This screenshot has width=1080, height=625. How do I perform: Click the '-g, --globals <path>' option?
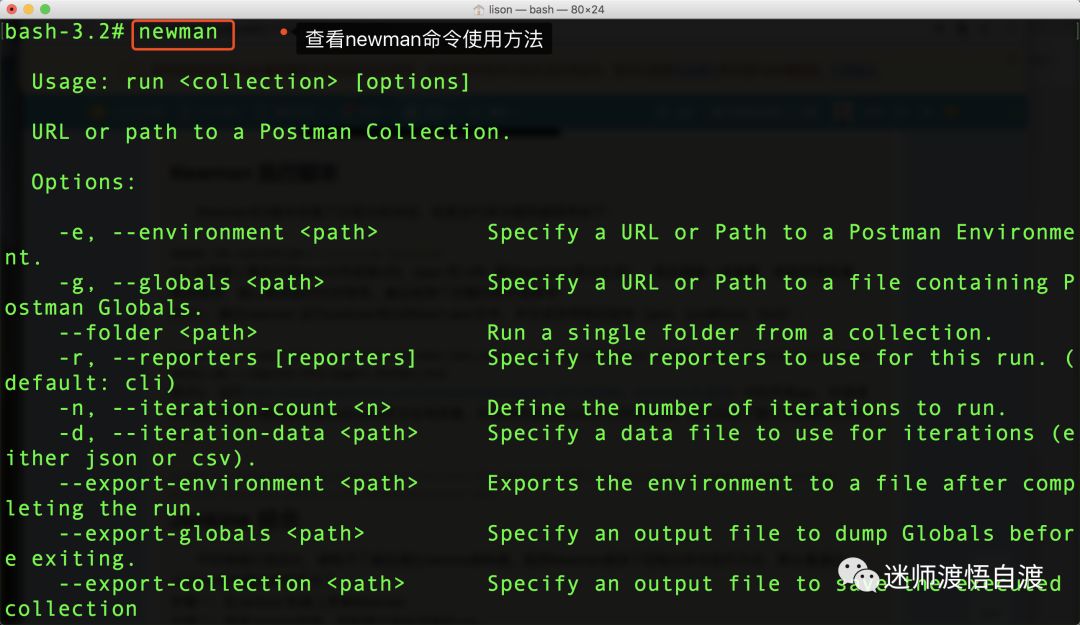191,283
